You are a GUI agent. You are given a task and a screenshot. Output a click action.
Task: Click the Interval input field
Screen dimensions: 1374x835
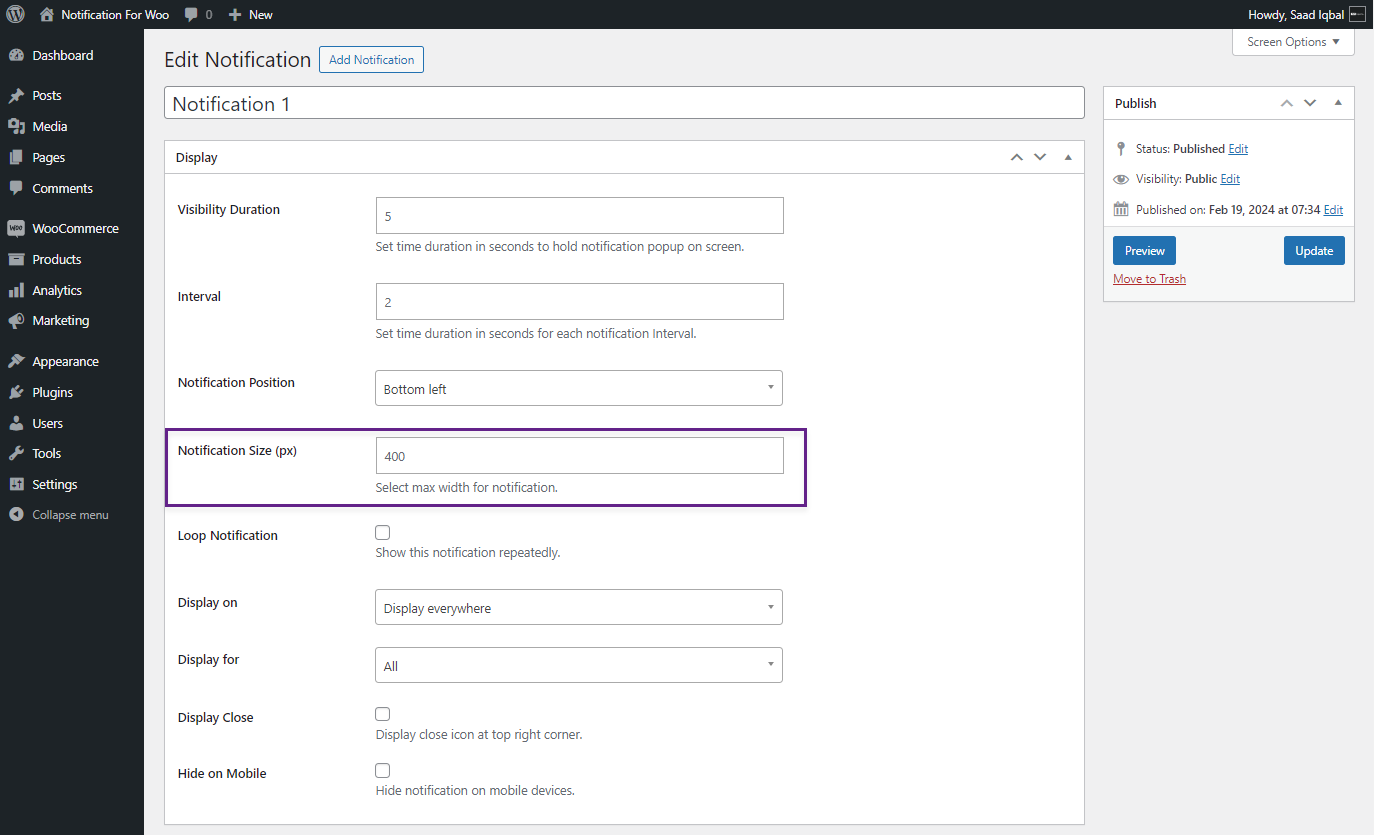579,302
